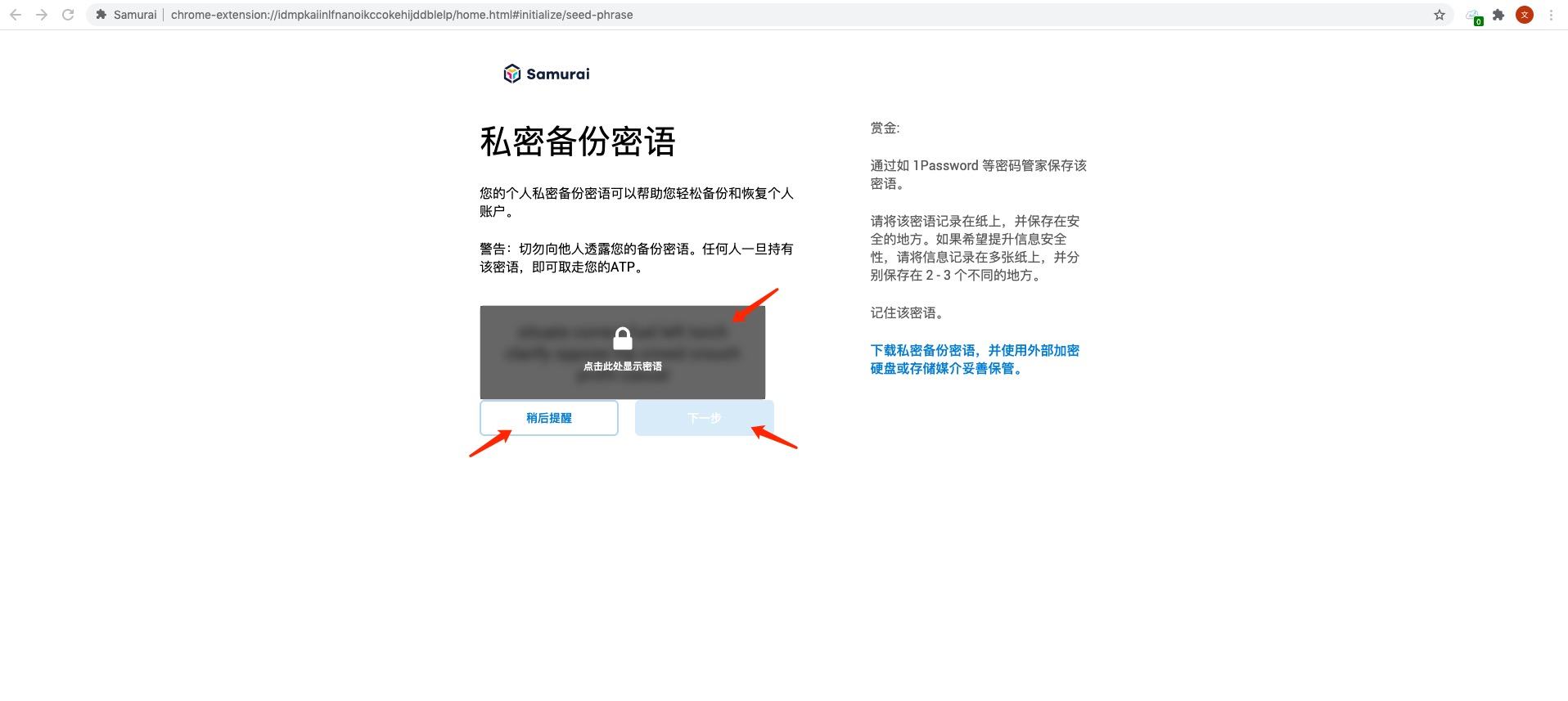Click the paragraph starting 您的个人私密备份密语
1568x701 pixels.
point(637,202)
